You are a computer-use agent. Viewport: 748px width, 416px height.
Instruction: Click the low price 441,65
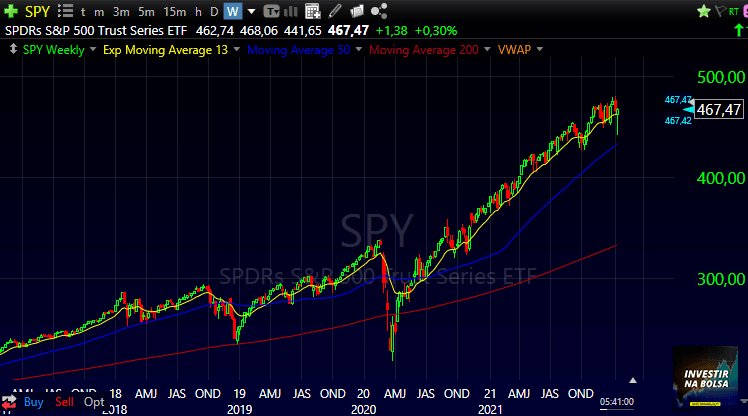303,31
